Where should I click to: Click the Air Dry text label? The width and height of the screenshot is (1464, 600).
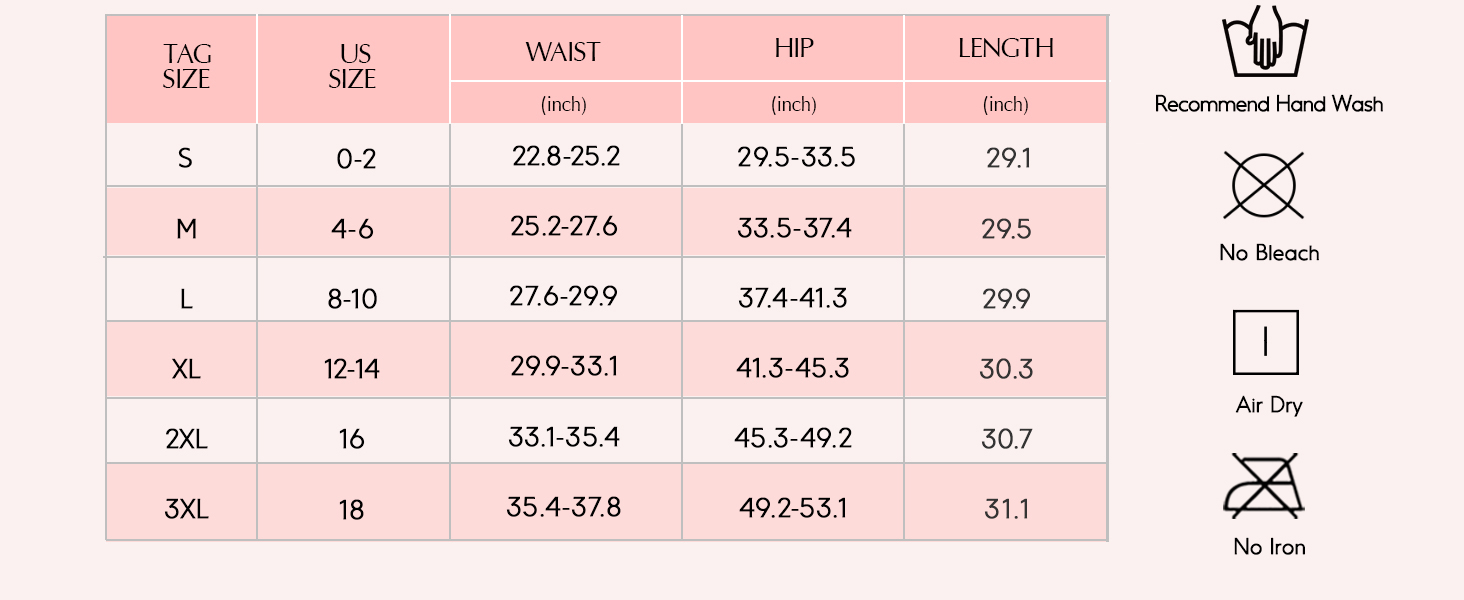coord(1269,405)
